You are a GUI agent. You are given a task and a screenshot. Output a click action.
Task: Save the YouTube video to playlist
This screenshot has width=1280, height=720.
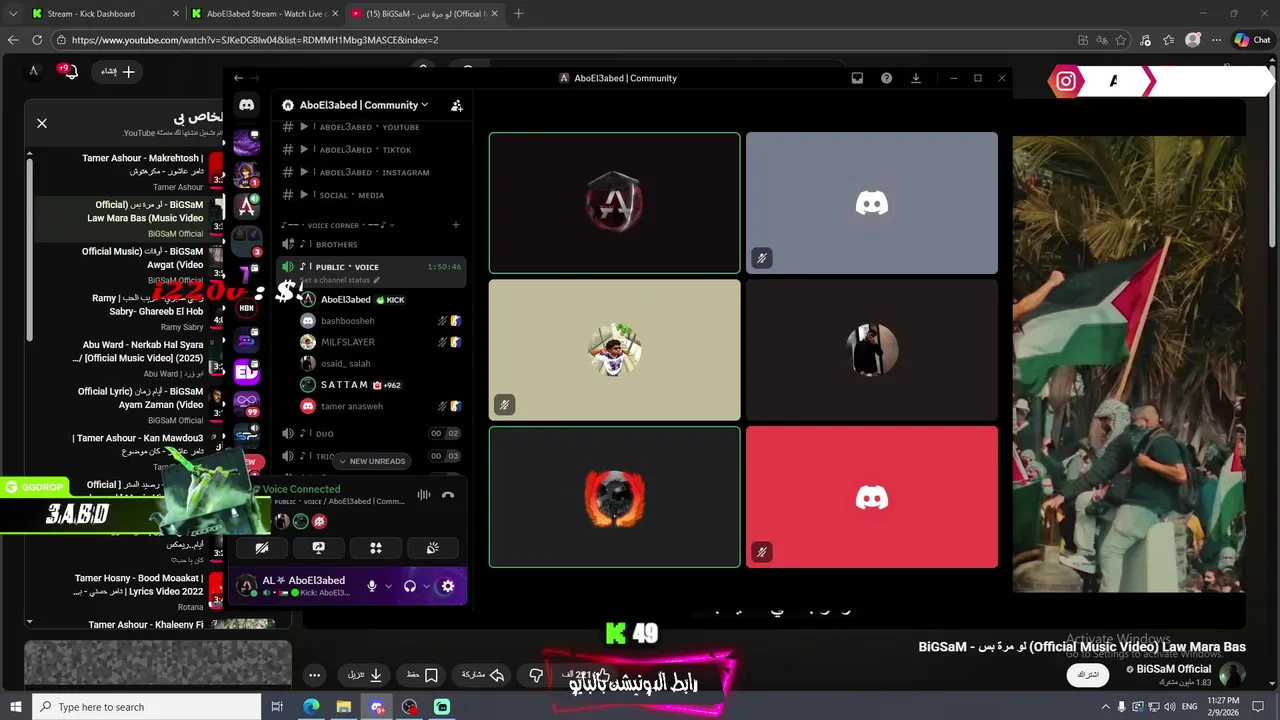point(422,675)
